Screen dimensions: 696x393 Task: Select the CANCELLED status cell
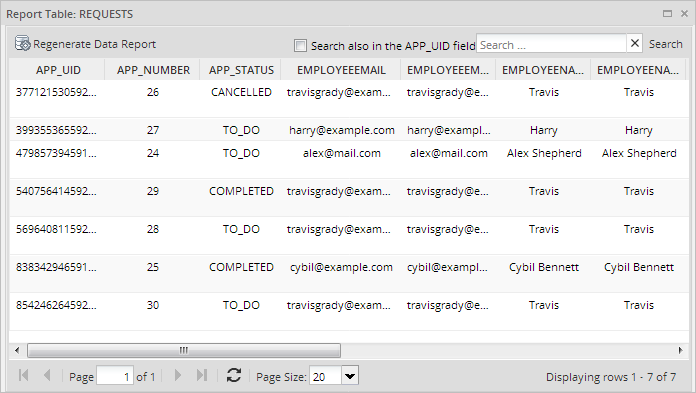click(x=241, y=92)
